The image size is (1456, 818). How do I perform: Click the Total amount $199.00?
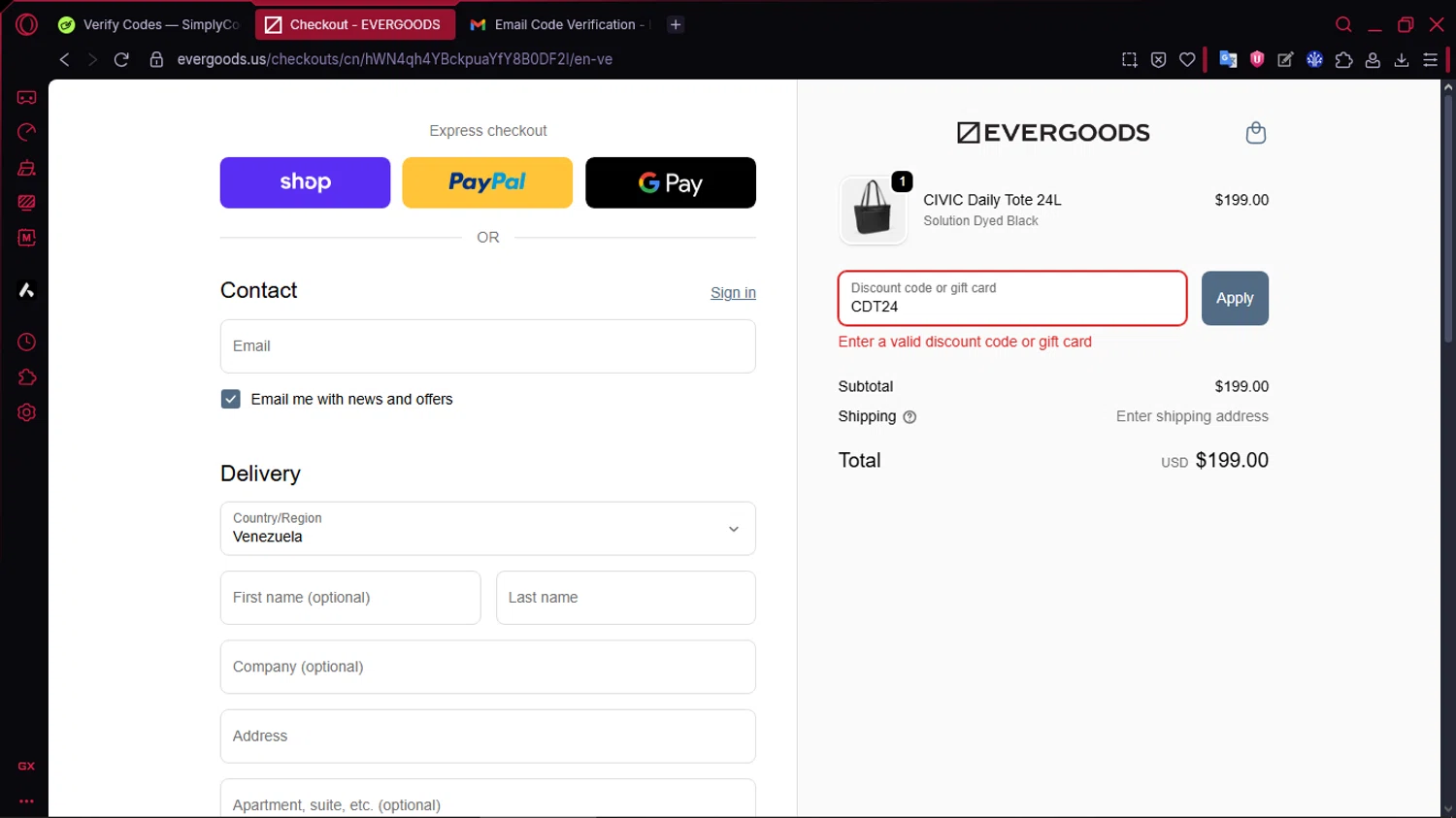click(1232, 460)
